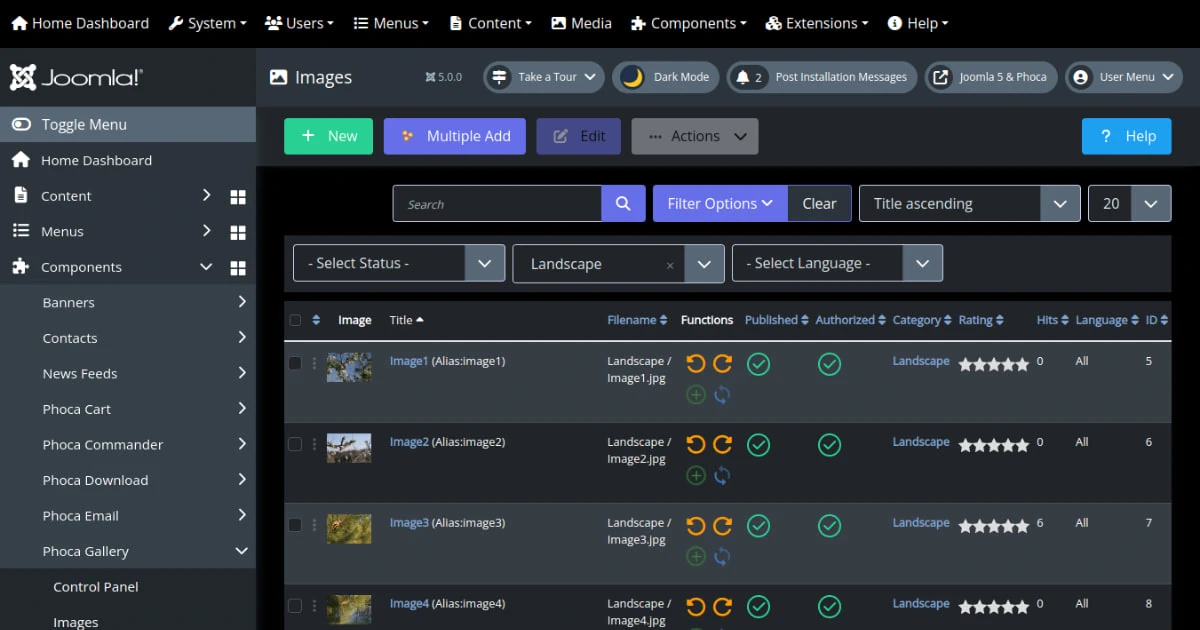Toggle the authorized status of Image3
The image size is (1200, 630).
point(829,526)
